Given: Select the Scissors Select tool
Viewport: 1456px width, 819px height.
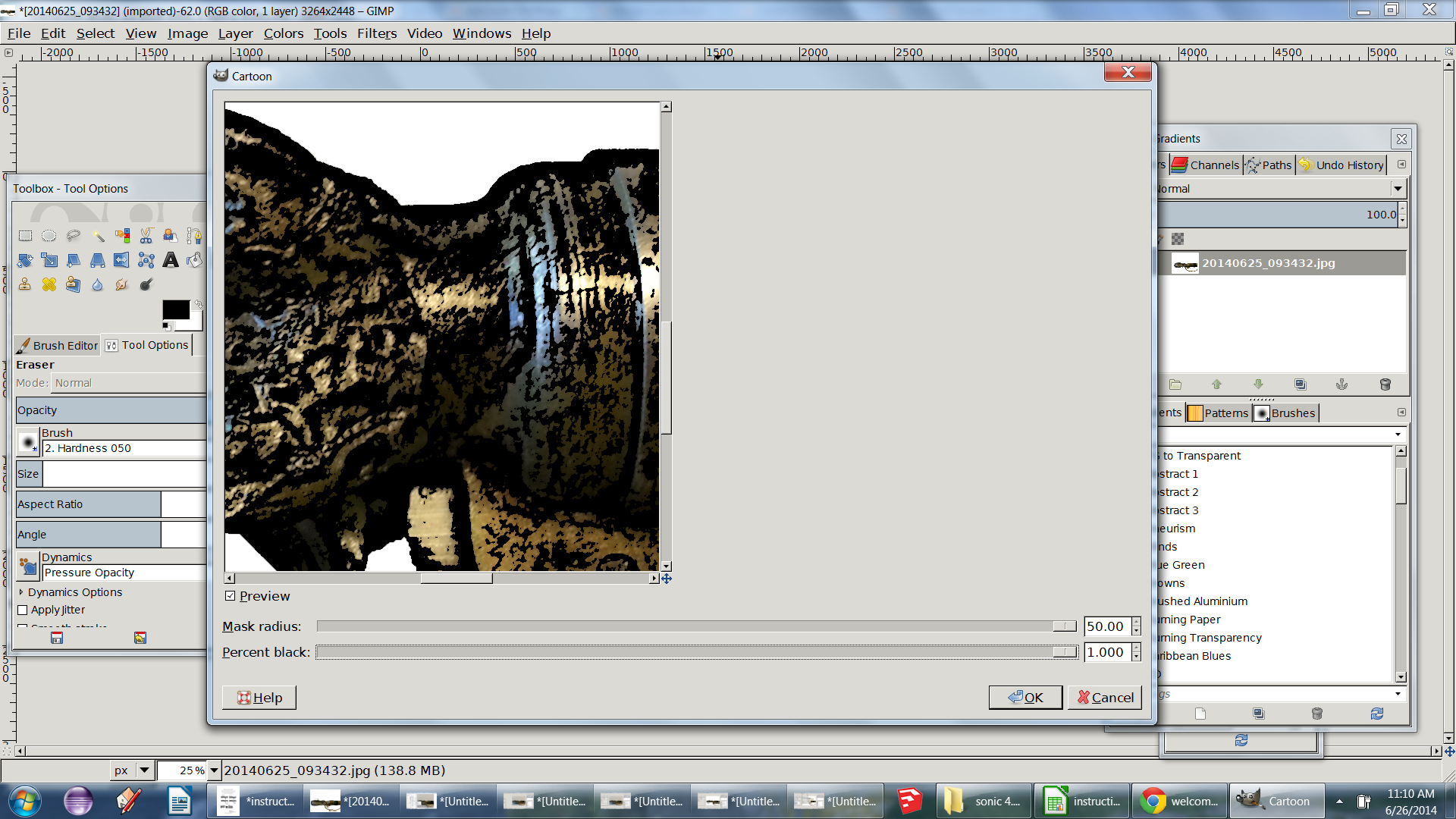Looking at the screenshot, I should [x=146, y=236].
